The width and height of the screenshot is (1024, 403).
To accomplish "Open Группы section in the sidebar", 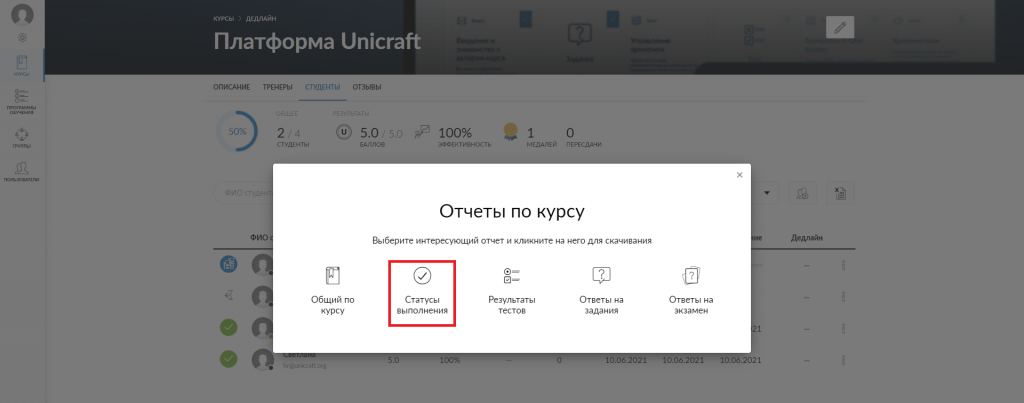I will point(22,138).
